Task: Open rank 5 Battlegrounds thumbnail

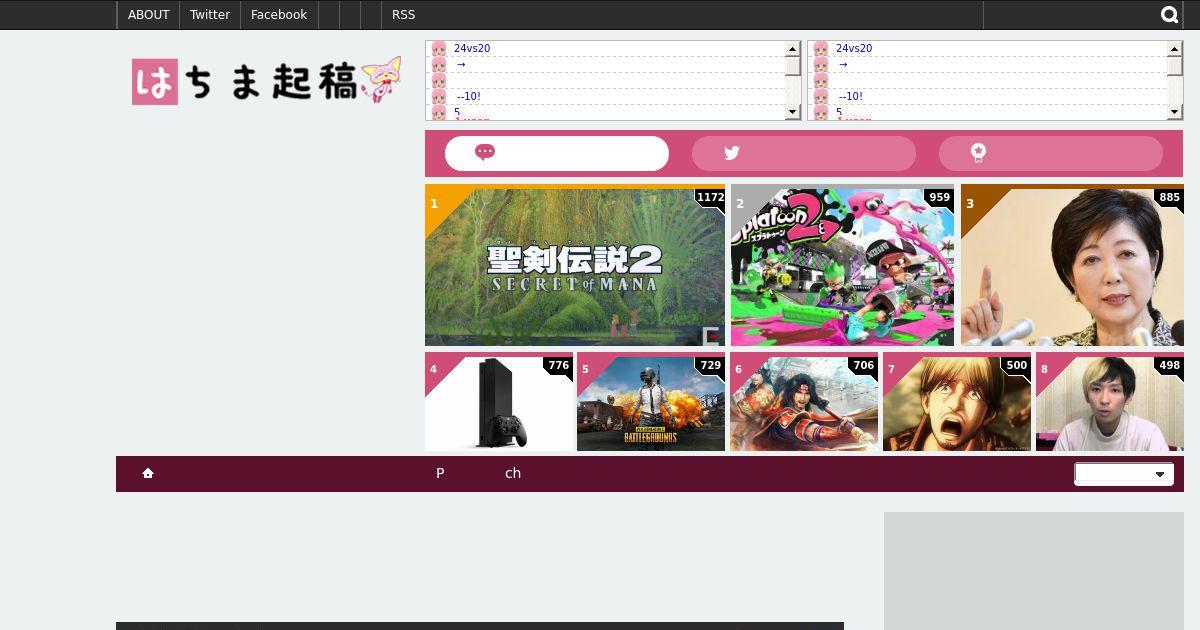Action: [651, 401]
